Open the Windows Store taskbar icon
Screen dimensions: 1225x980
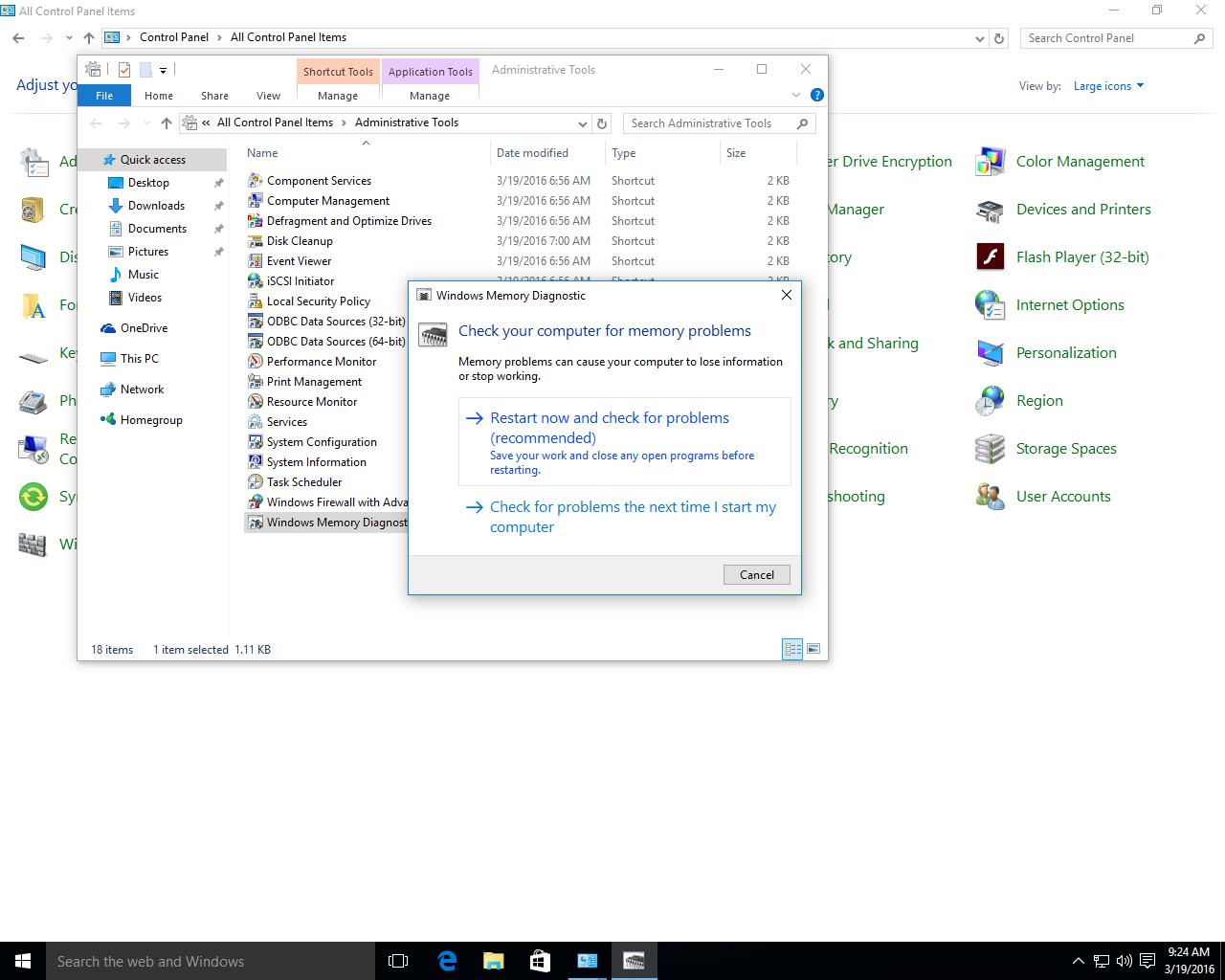(x=540, y=961)
